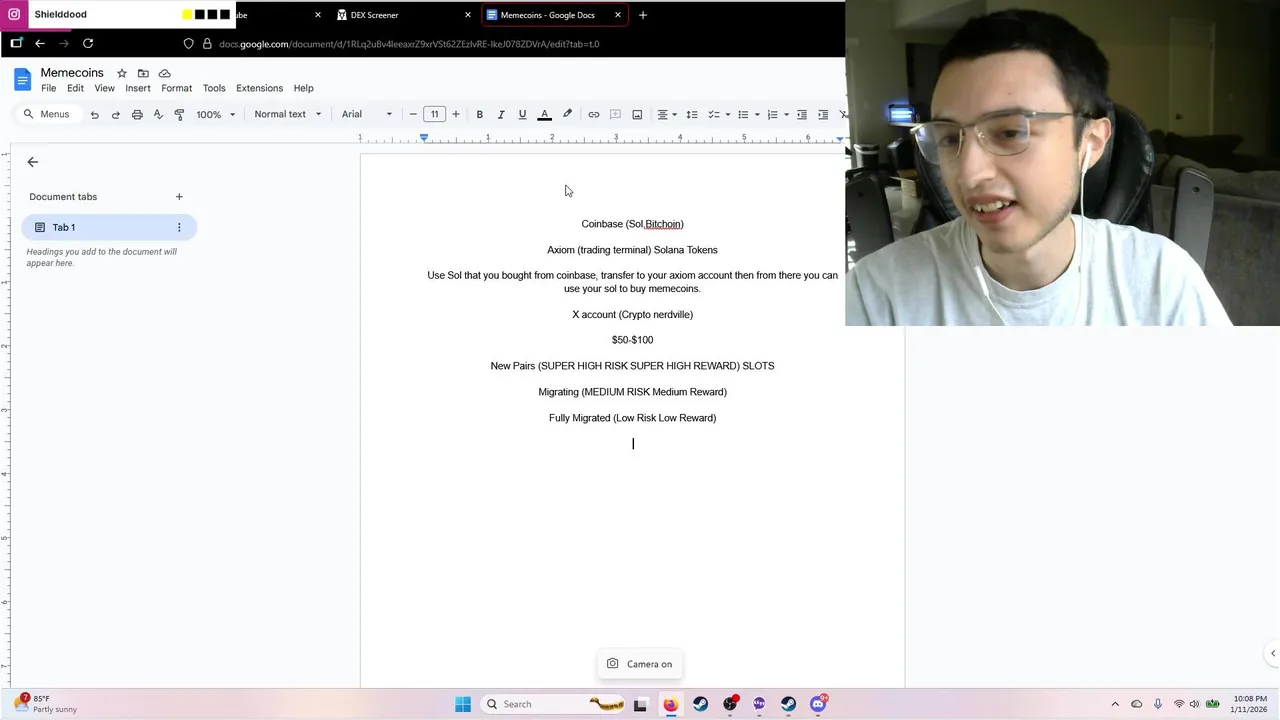Open the Insert menu
Viewport: 1280px width, 720px height.
[x=138, y=88]
